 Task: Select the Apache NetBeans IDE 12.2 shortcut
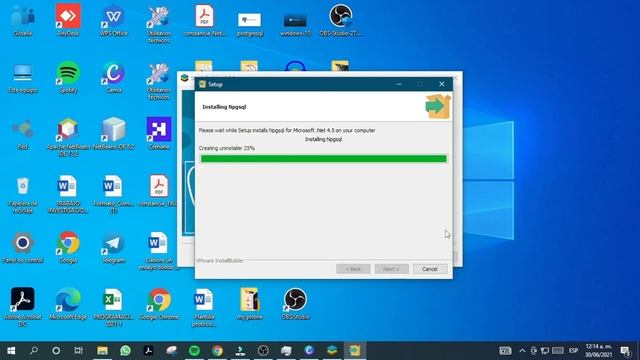click(68, 137)
